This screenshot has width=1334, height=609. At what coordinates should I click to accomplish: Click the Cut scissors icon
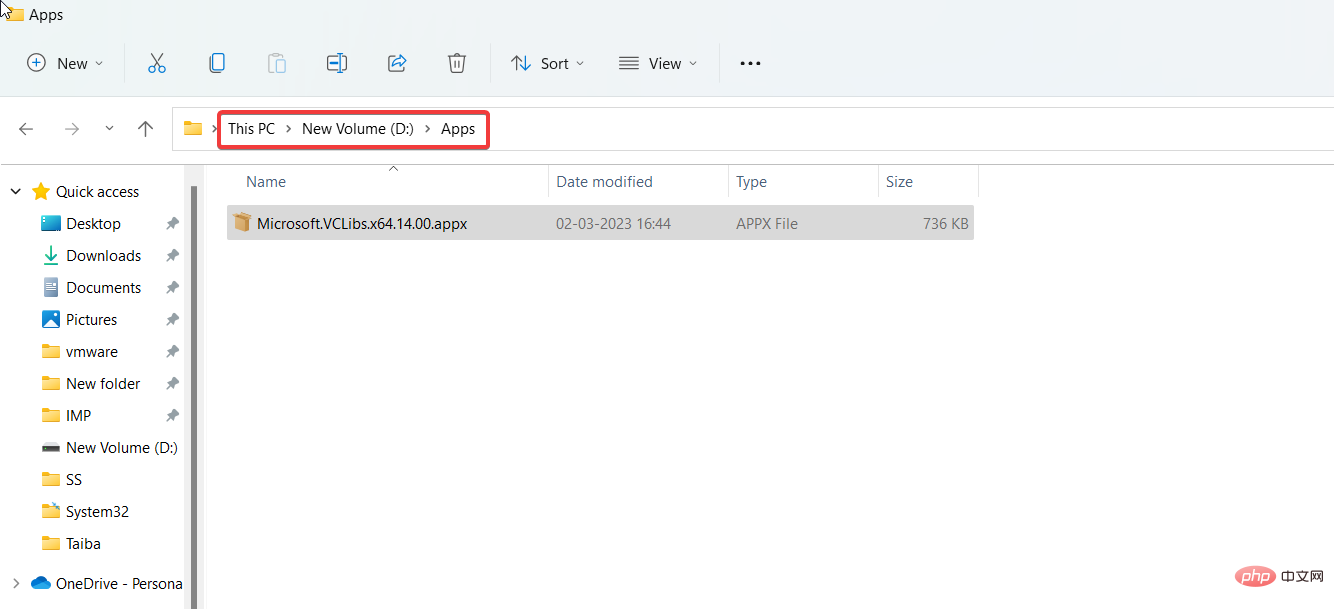pos(156,63)
